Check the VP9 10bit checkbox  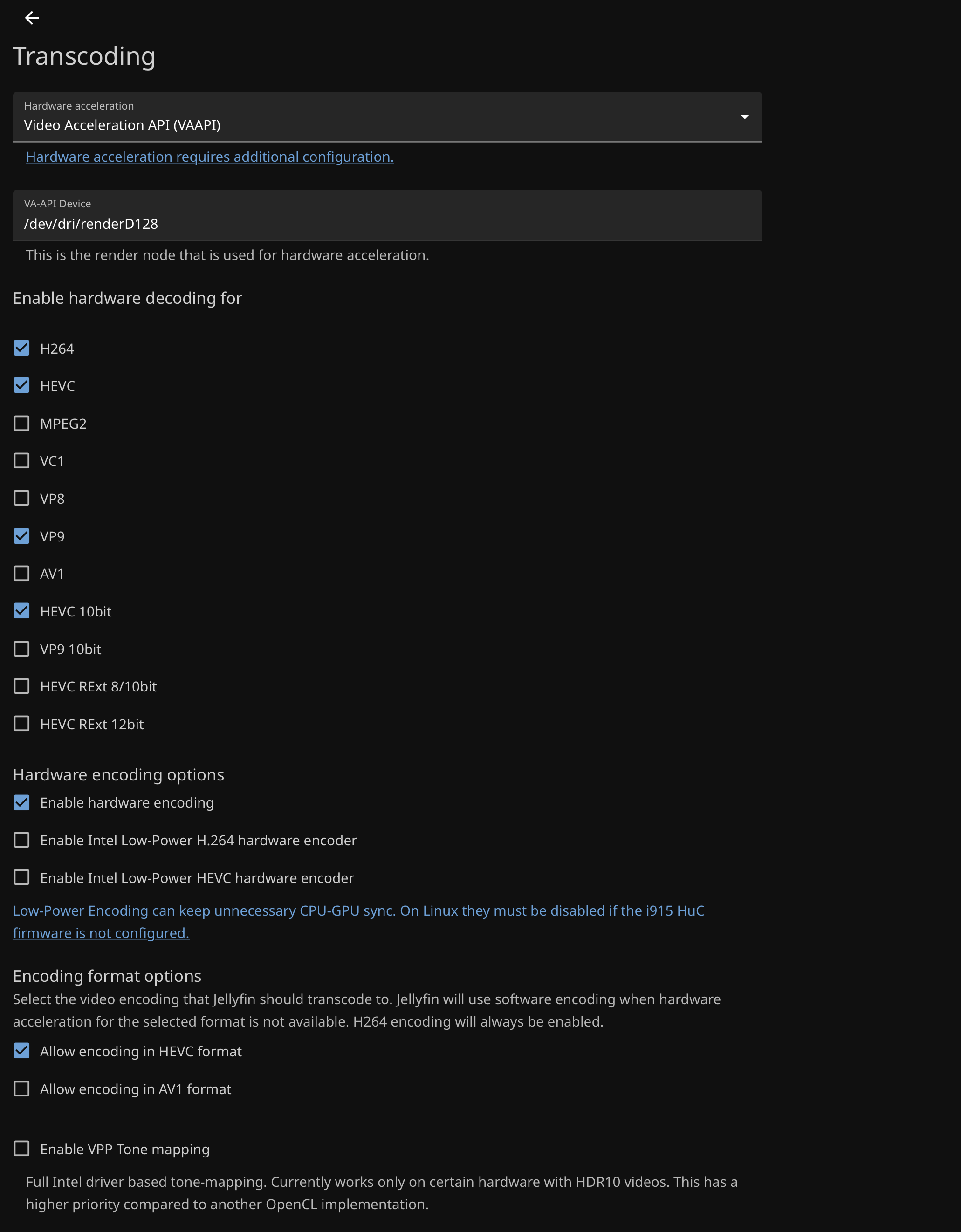pos(21,649)
